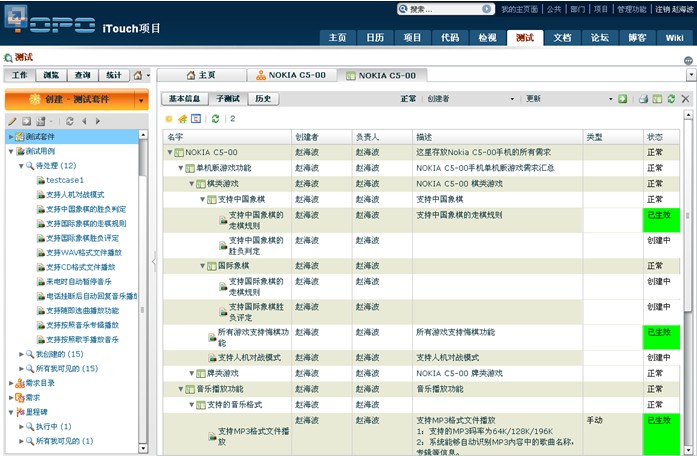The width and height of the screenshot is (697, 456).
Task: Click 已生效 status of 所有游戏支持悔棋功能 row
Action: pyautogui.click(x=661, y=337)
